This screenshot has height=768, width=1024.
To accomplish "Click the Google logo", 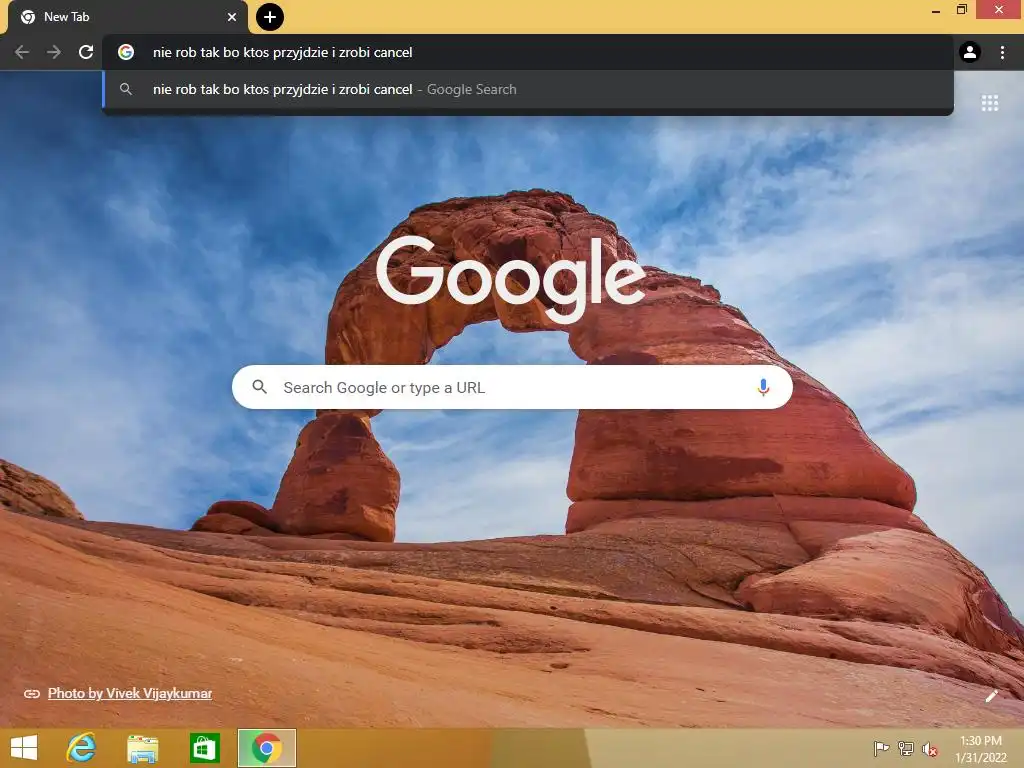I will click(511, 279).
